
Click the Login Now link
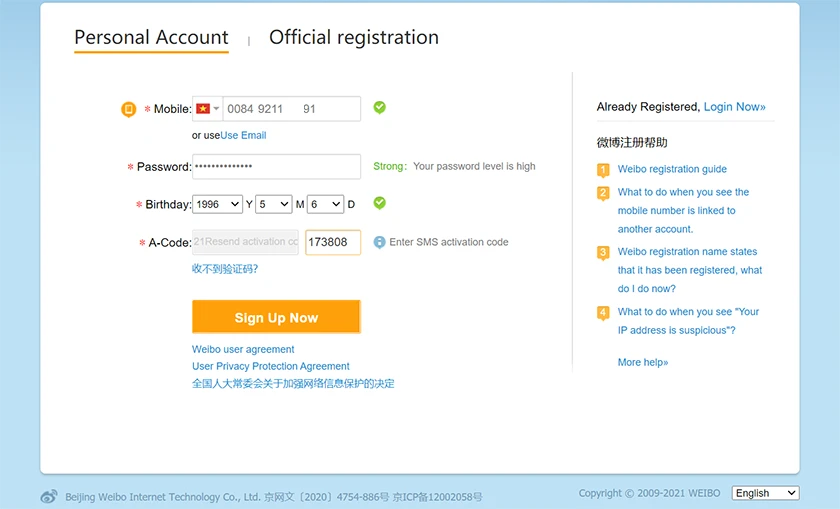point(734,107)
